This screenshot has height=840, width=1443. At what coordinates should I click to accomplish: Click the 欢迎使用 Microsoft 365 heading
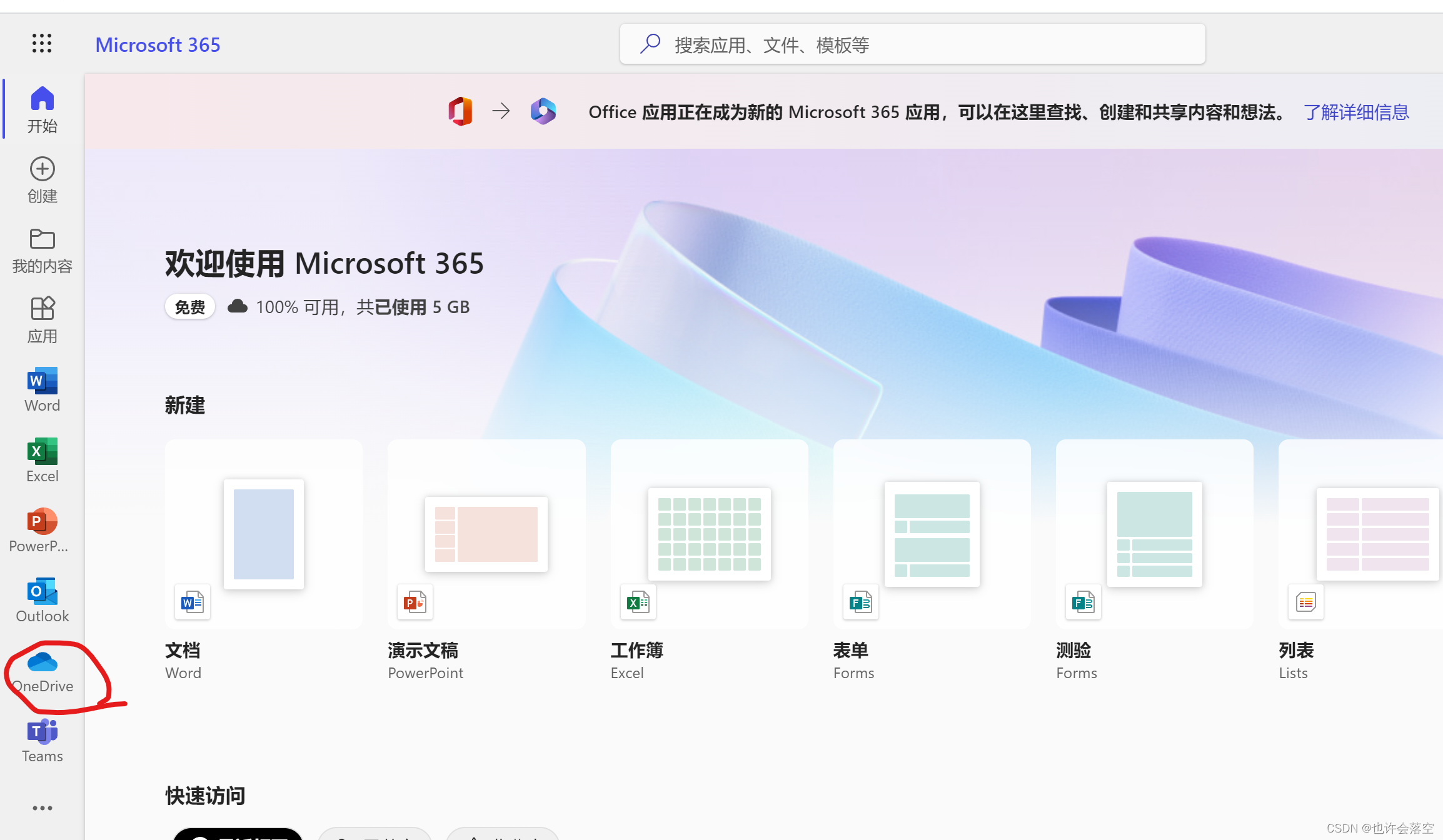coord(324,263)
